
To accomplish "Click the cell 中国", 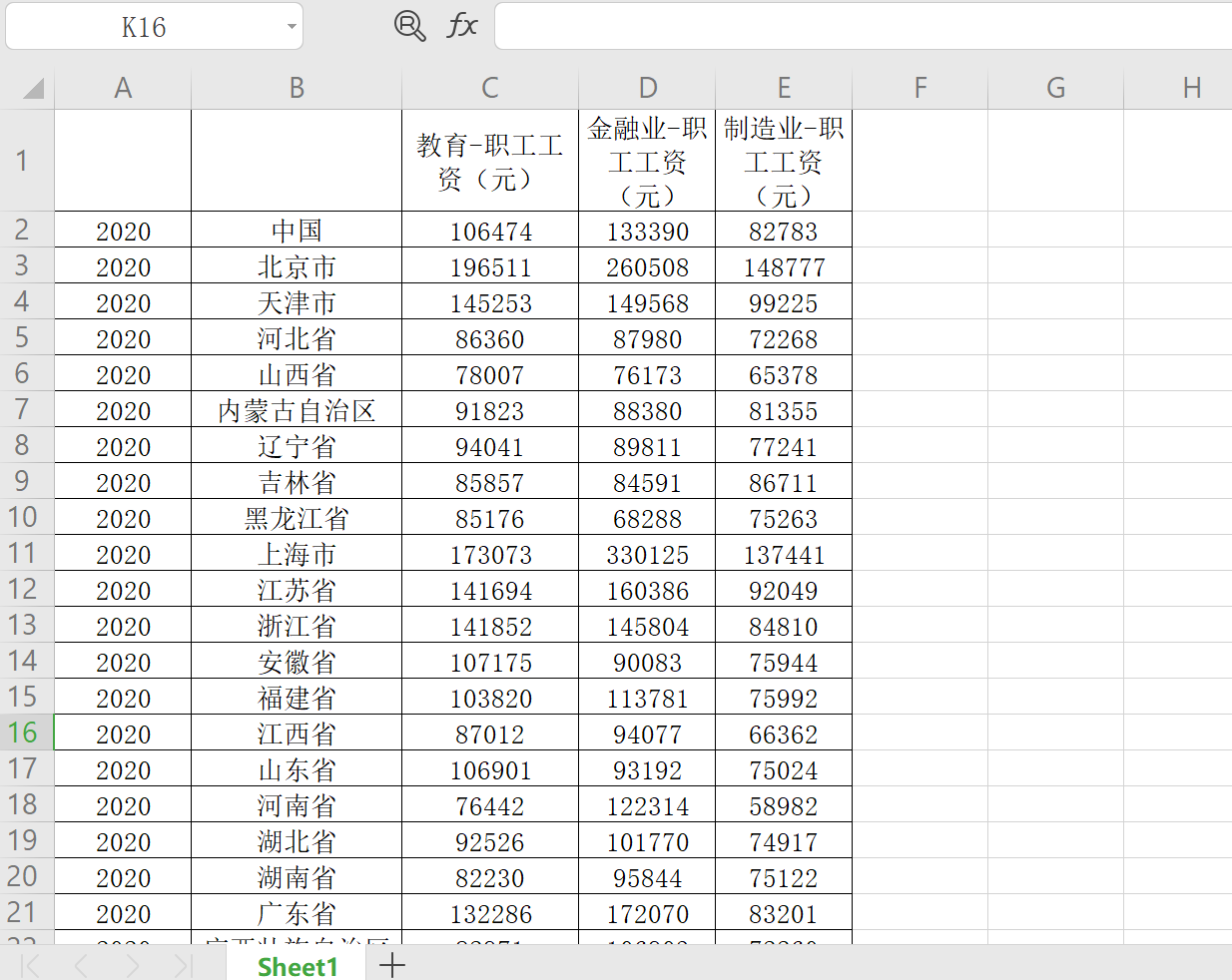I will coord(297,231).
